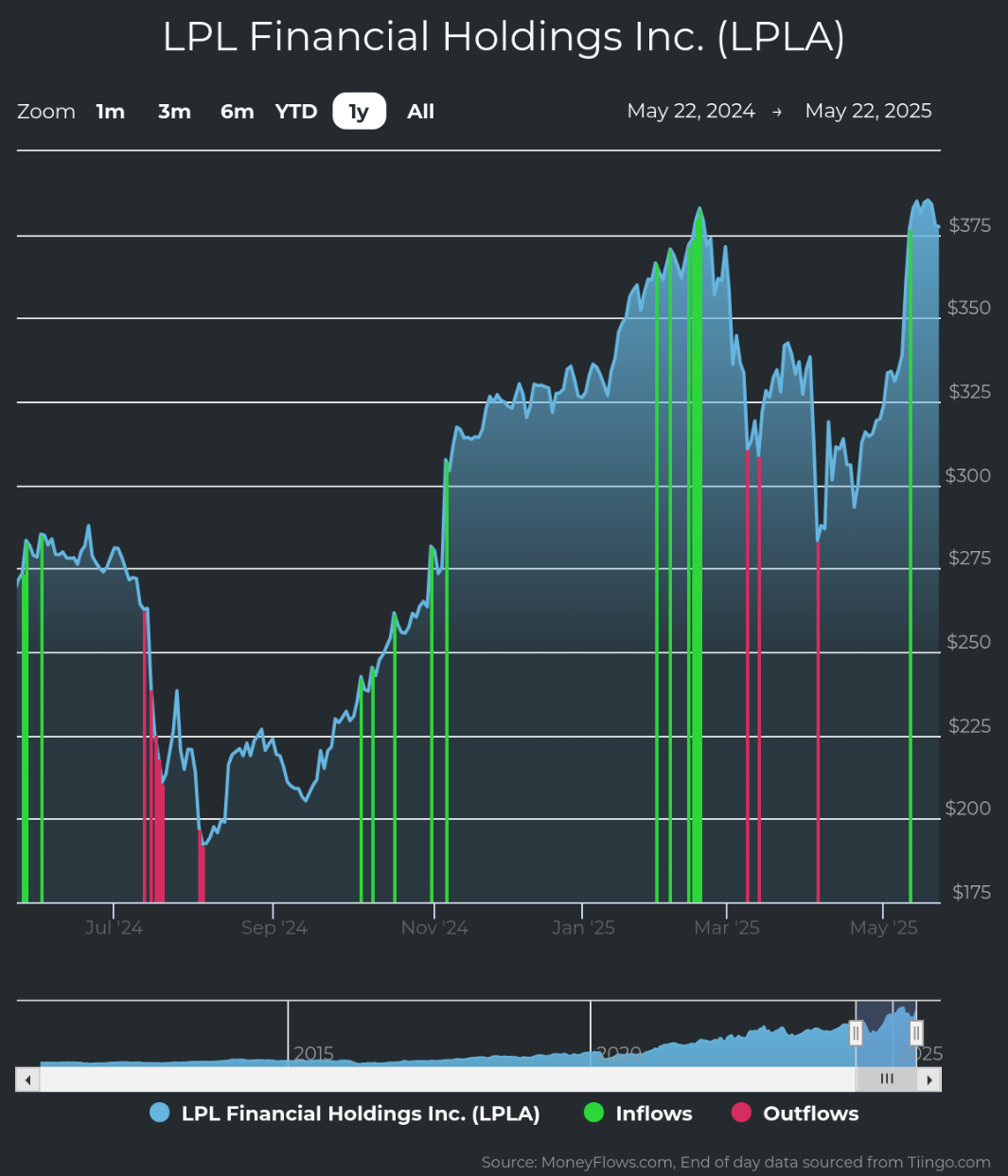Image resolution: width=1008 pixels, height=1176 pixels.
Task: Select the 1y zoom range
Action: [x=359, y=112]
